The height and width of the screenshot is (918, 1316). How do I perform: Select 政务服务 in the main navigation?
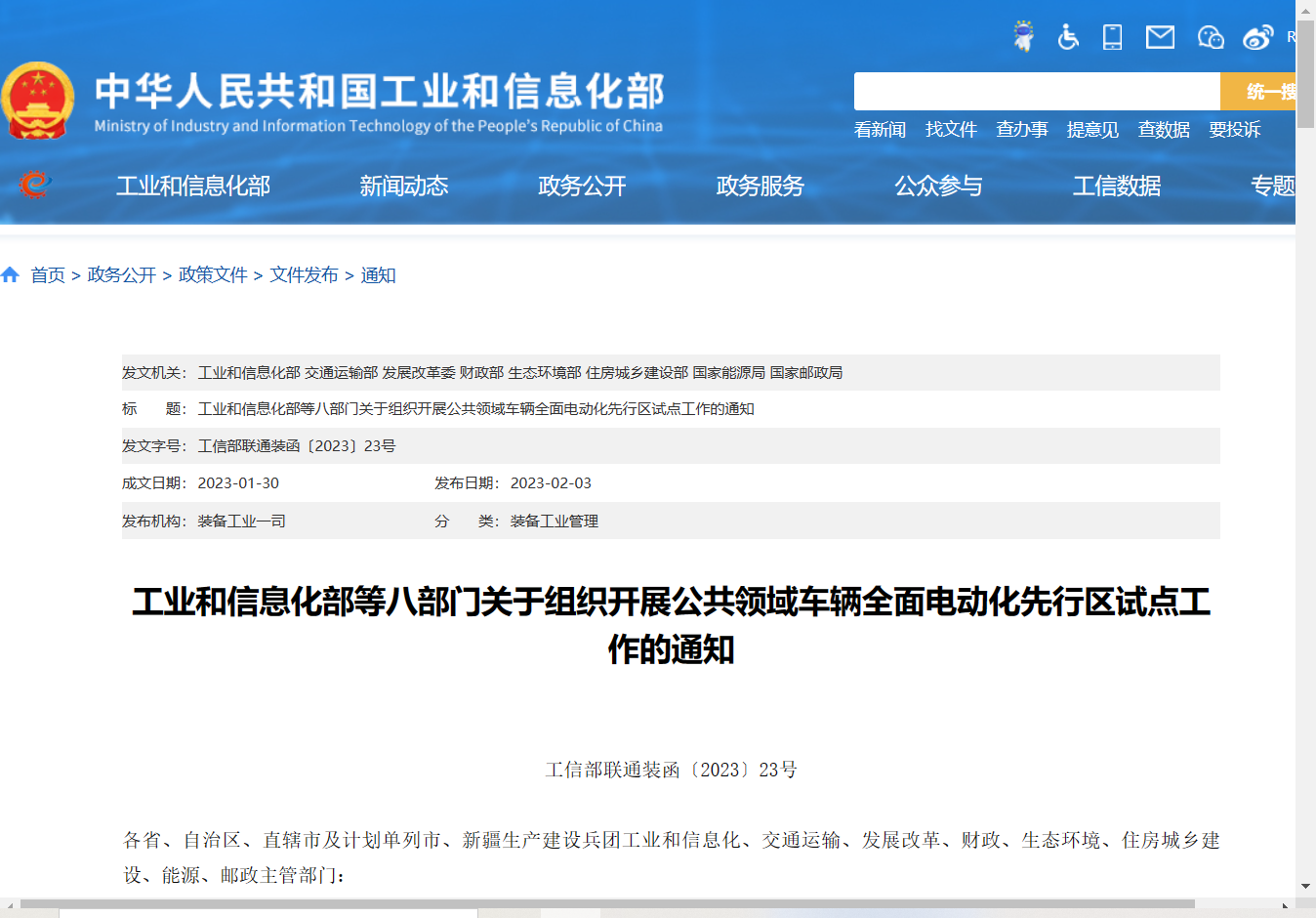(x=760, y=186)
